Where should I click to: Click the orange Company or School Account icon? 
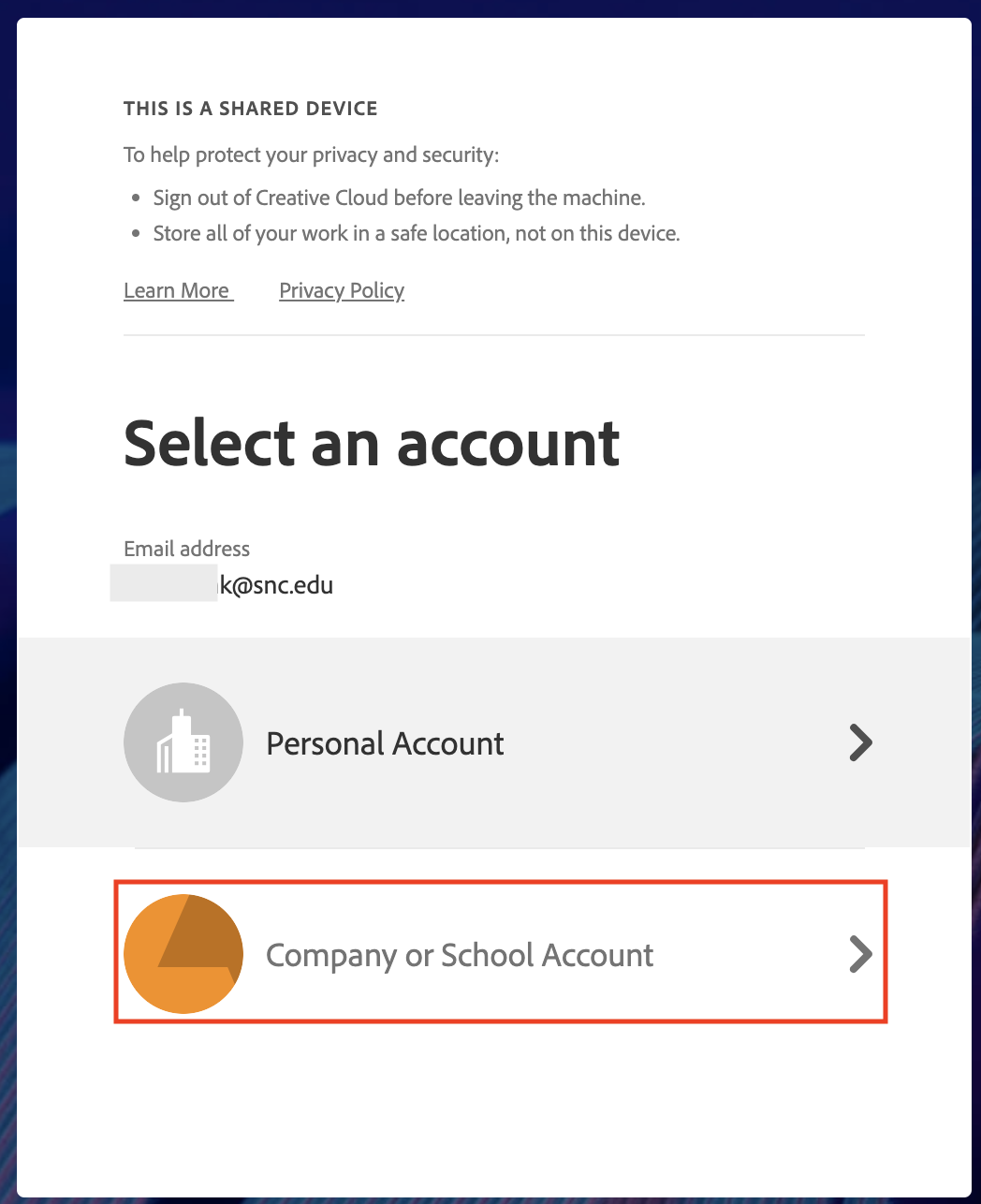tap(183, 953)
